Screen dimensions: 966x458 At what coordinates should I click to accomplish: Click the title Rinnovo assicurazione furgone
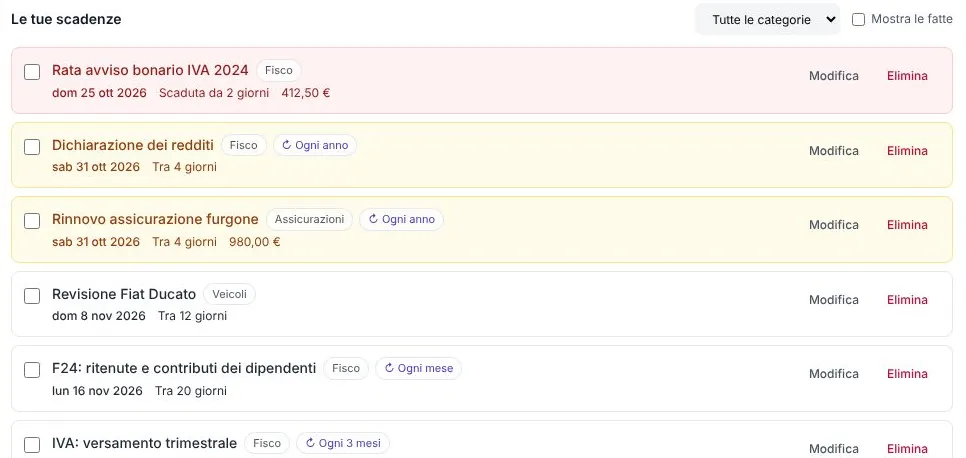155,219
